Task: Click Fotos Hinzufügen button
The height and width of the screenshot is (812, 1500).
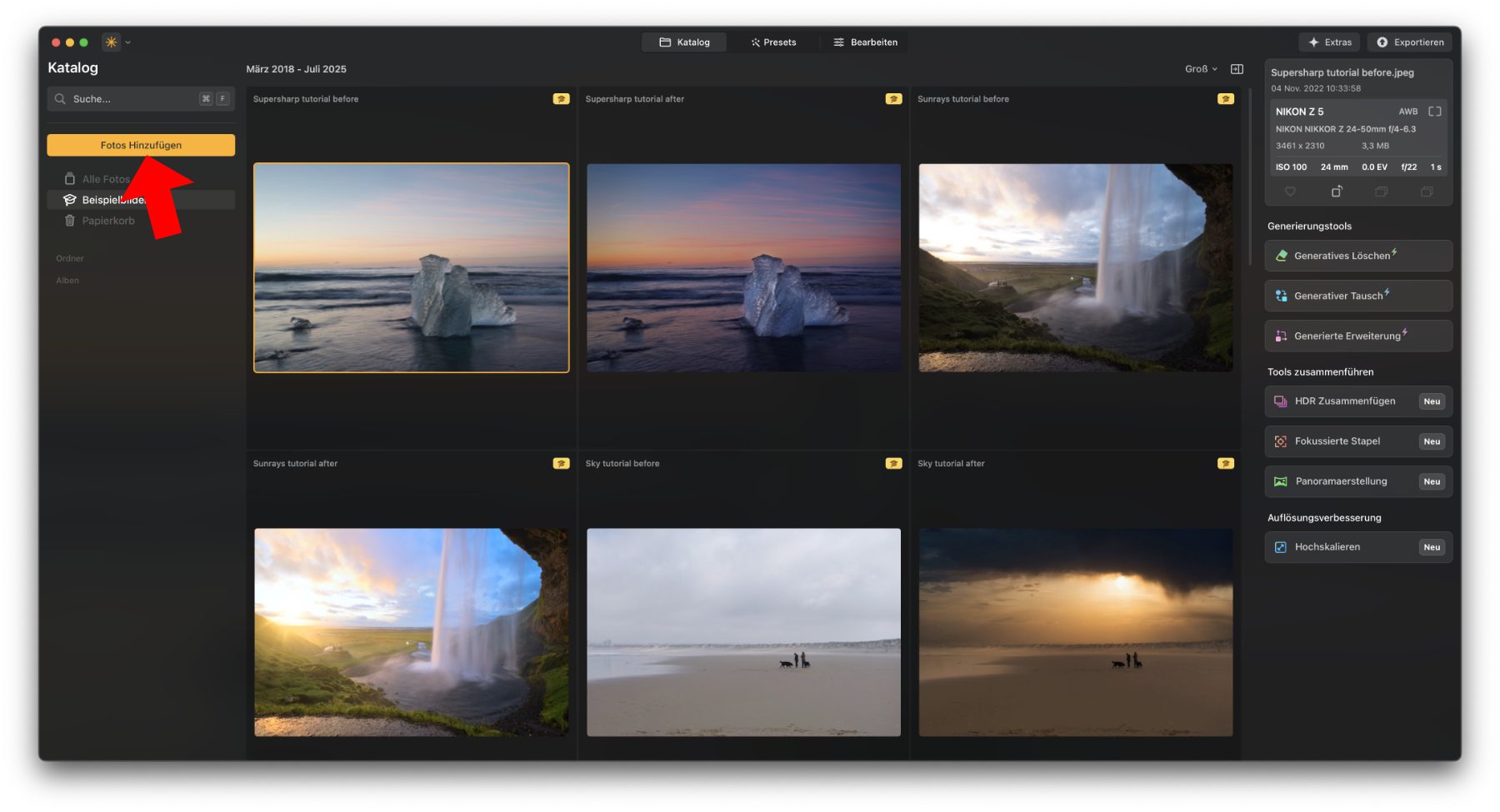Action: click(141, 145)
